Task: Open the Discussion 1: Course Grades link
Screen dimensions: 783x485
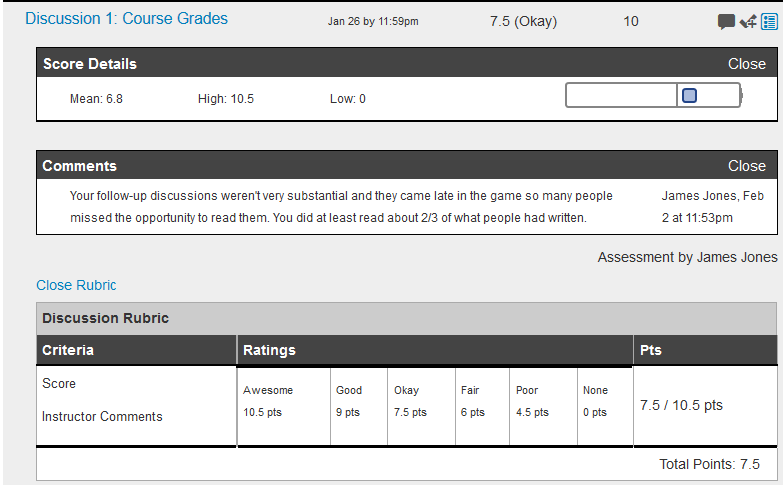Action: pyautogui.click(x=126, y=19)
